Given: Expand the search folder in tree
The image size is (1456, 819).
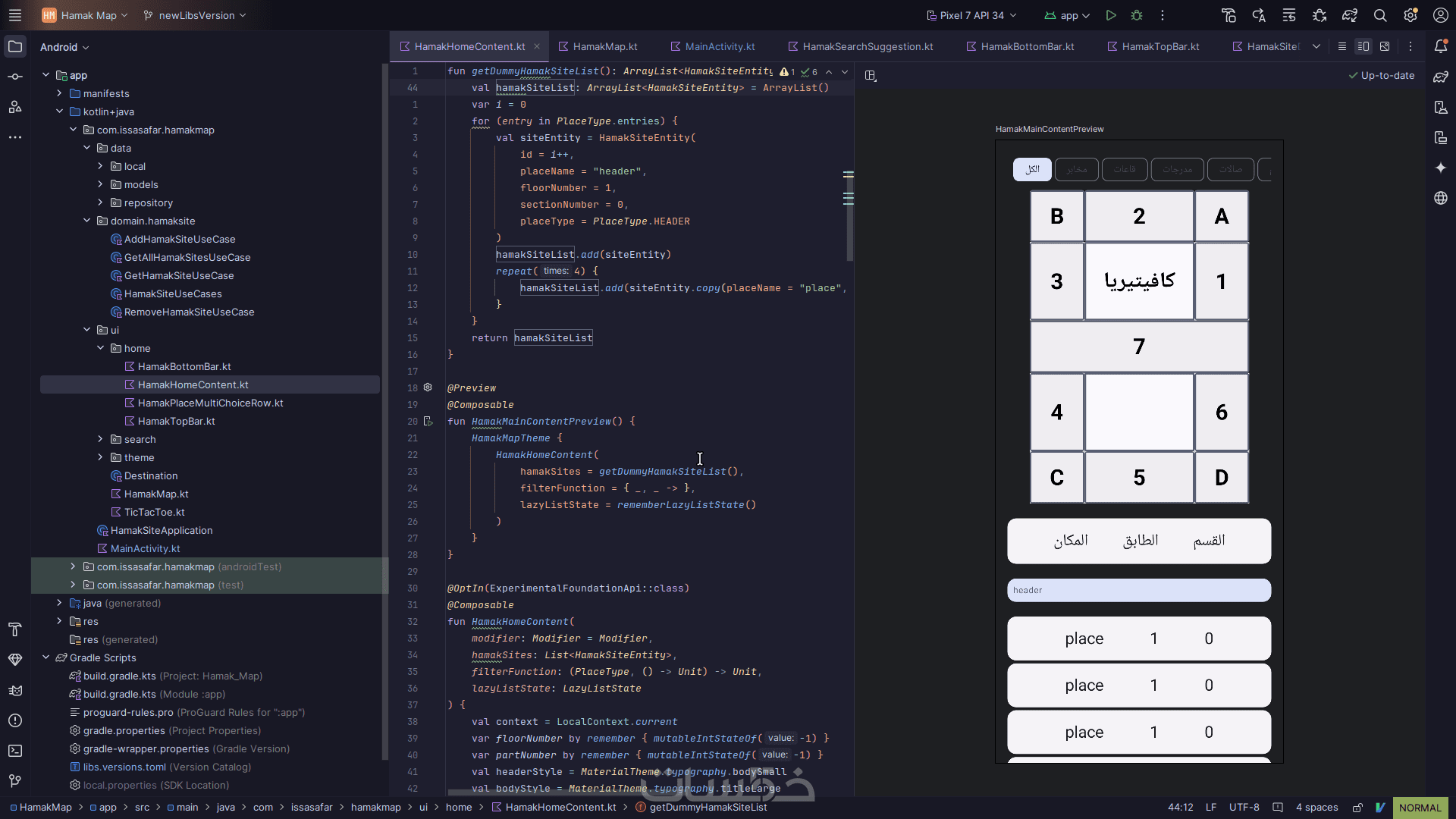Looking at the screenshot, I should (x=100, y=439).
